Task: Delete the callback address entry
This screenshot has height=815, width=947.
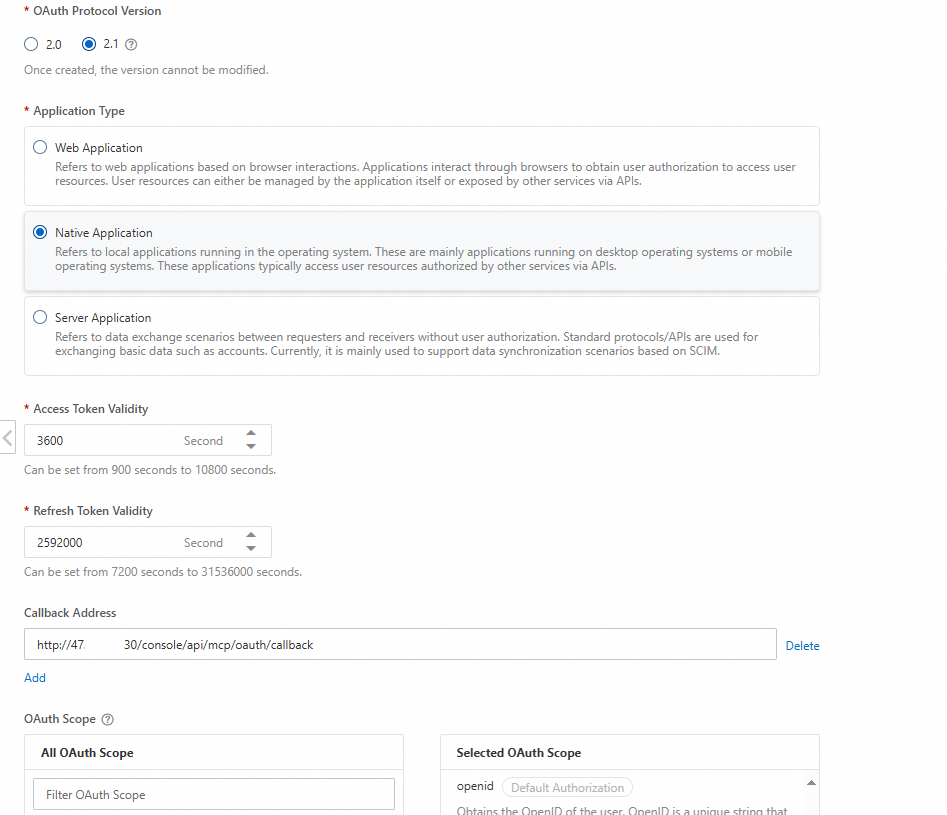Action: click(x=802, y=645)
